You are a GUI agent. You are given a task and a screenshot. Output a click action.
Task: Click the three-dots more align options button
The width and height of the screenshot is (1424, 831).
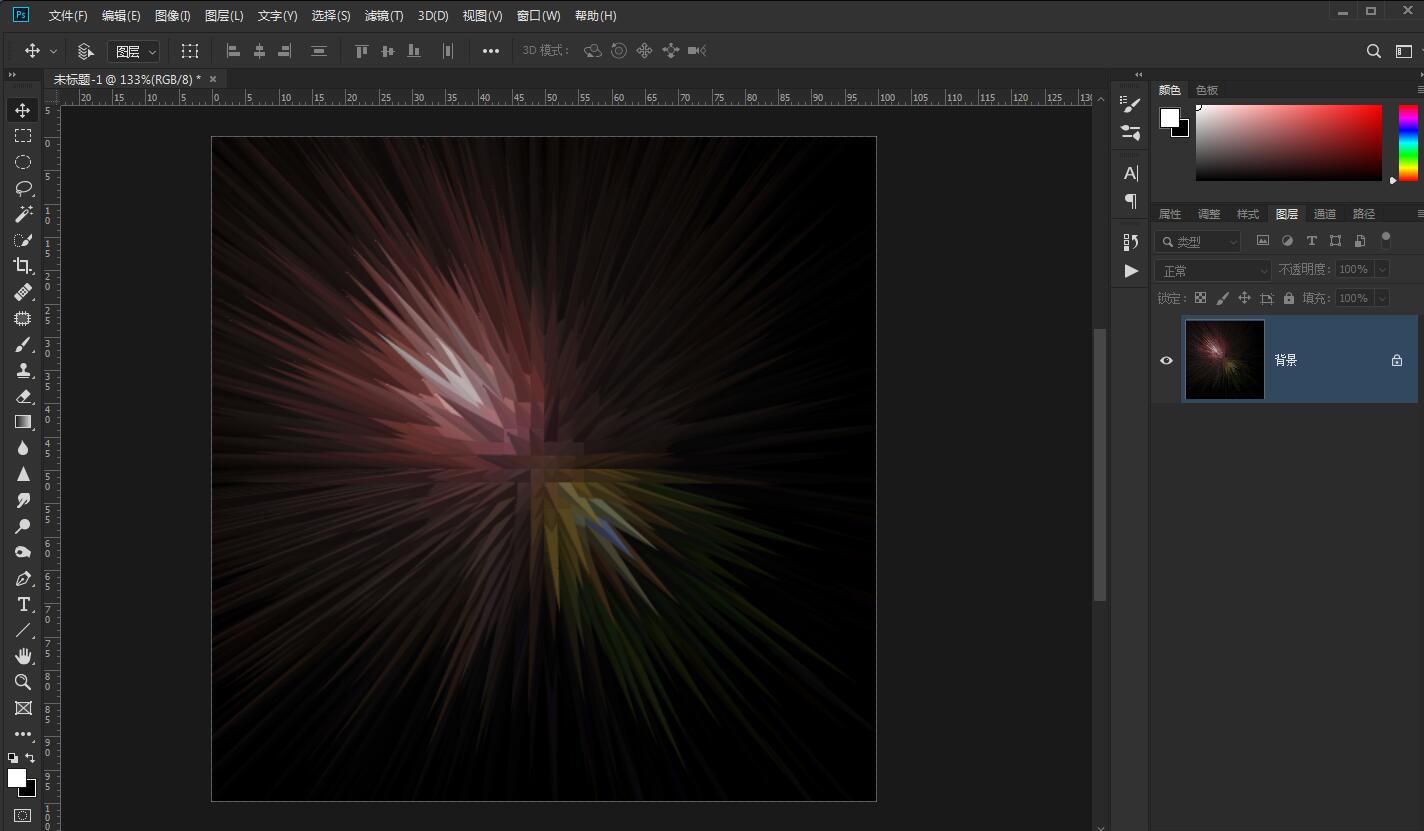coord(490,51)
